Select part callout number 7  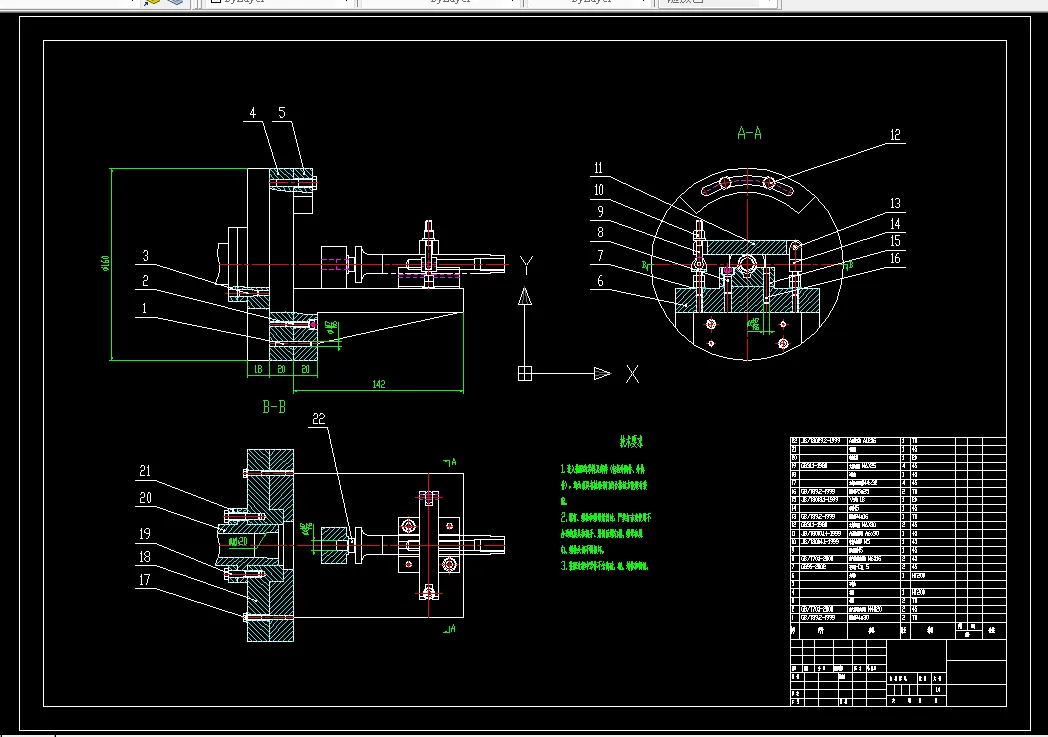600,255
